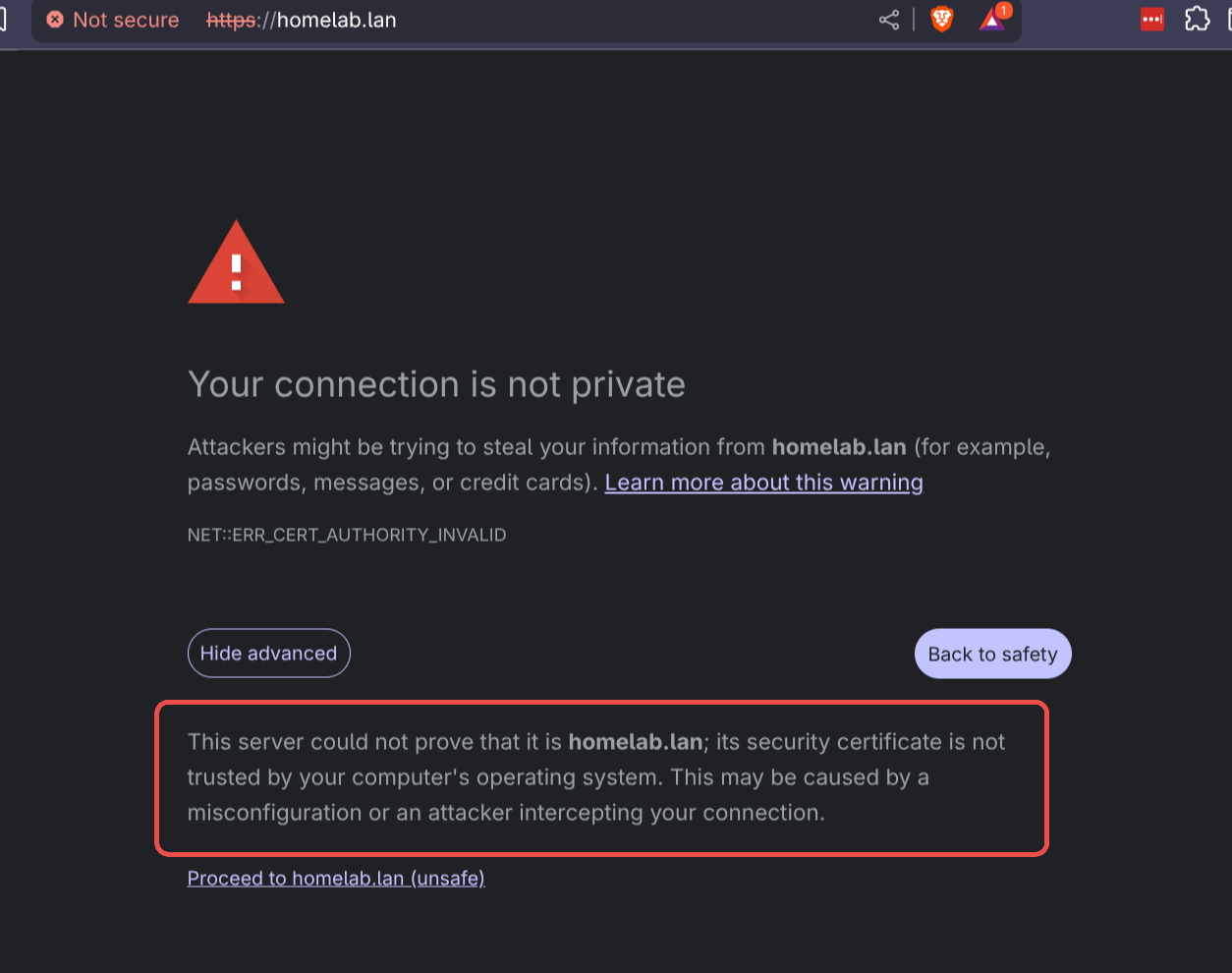Collapse the details with Hide advanced

pyautogui.click(x=268, y=653)
